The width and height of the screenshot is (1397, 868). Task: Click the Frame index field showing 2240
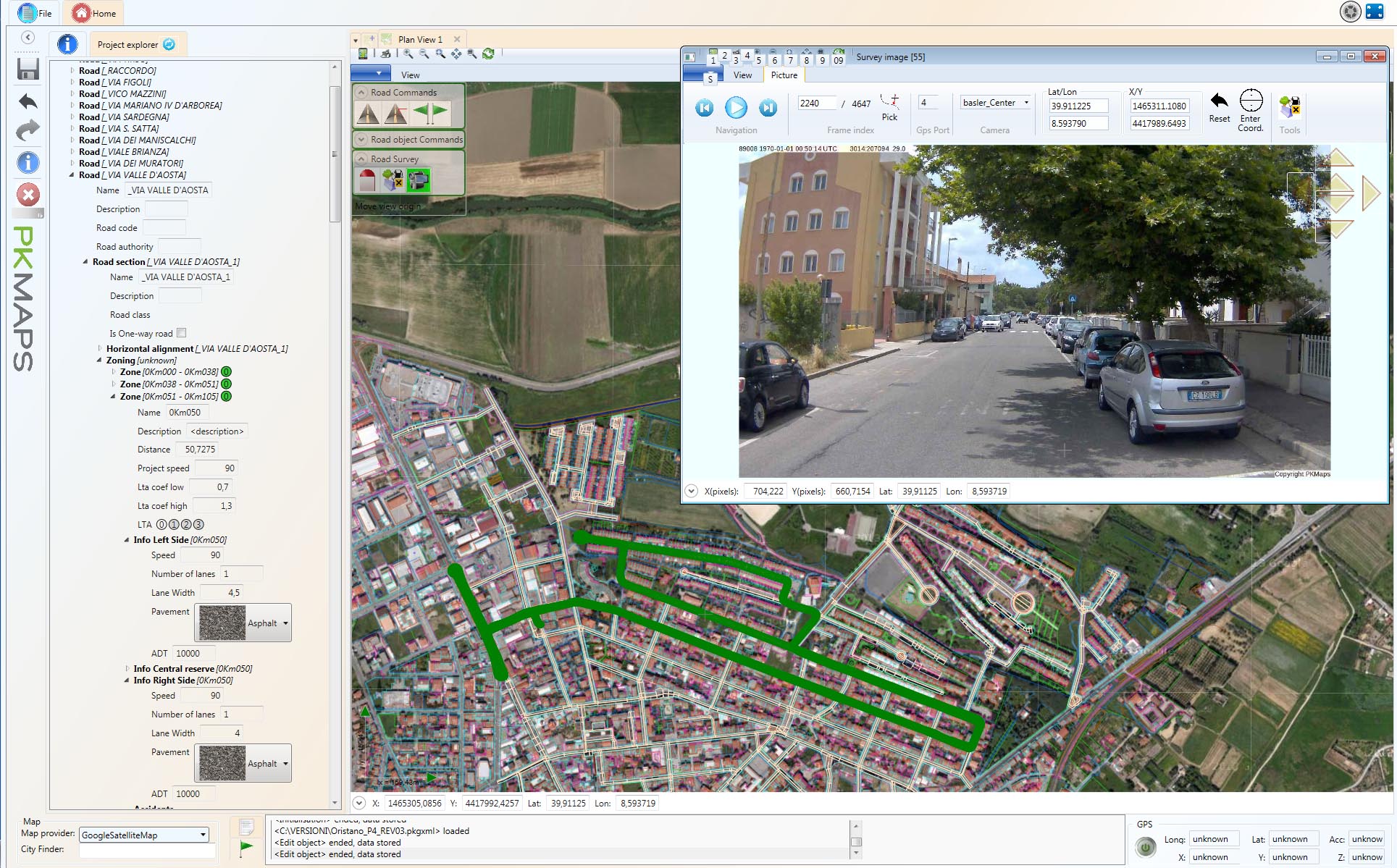coord(816,104)
